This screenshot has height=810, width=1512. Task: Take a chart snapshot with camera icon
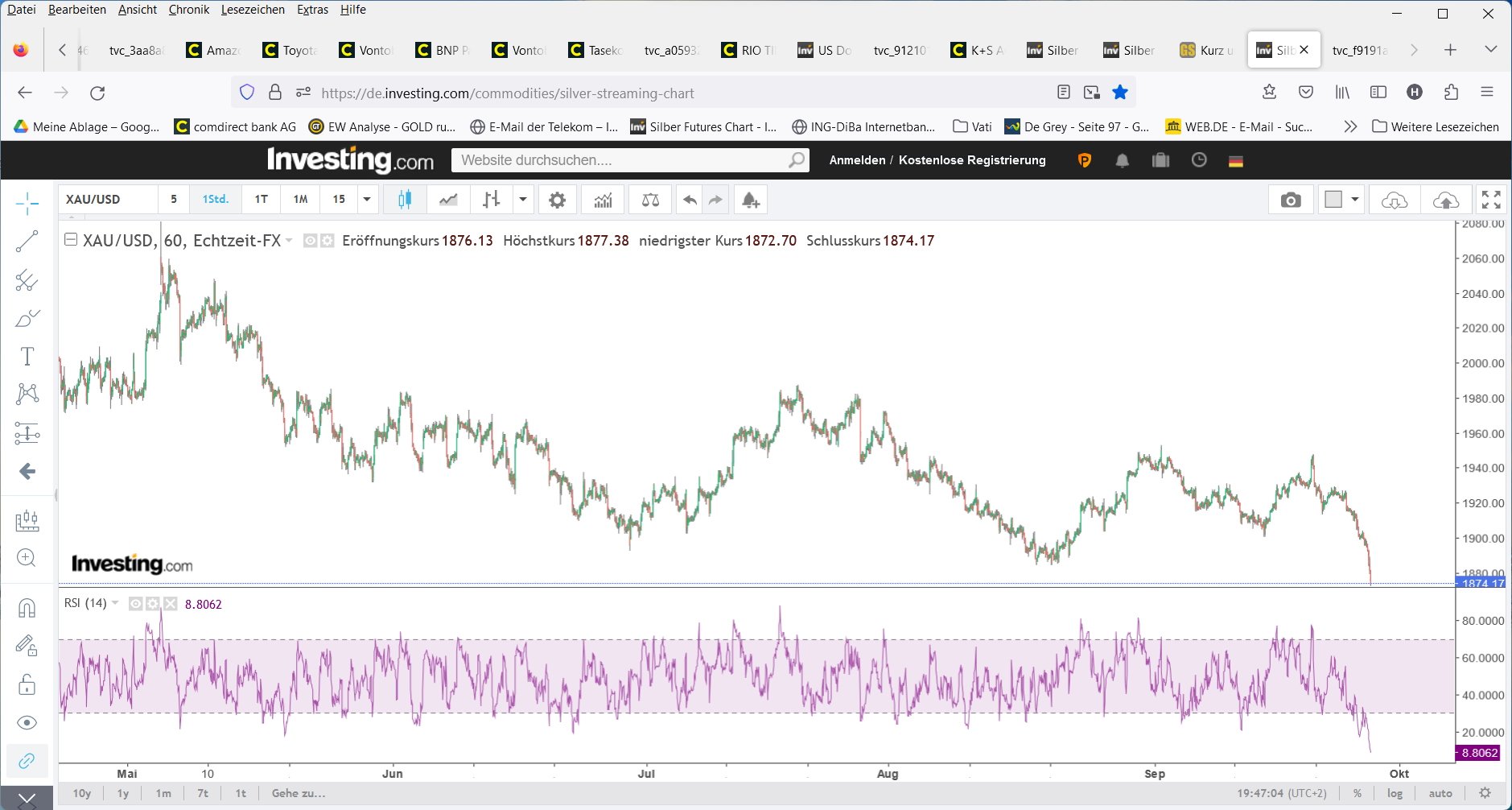pos(1291,200)
